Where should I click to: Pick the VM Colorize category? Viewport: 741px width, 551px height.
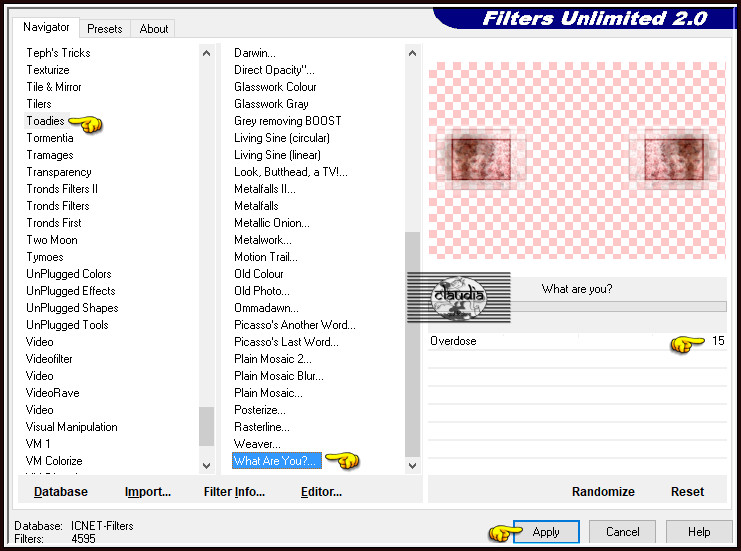tap(54, 461)
